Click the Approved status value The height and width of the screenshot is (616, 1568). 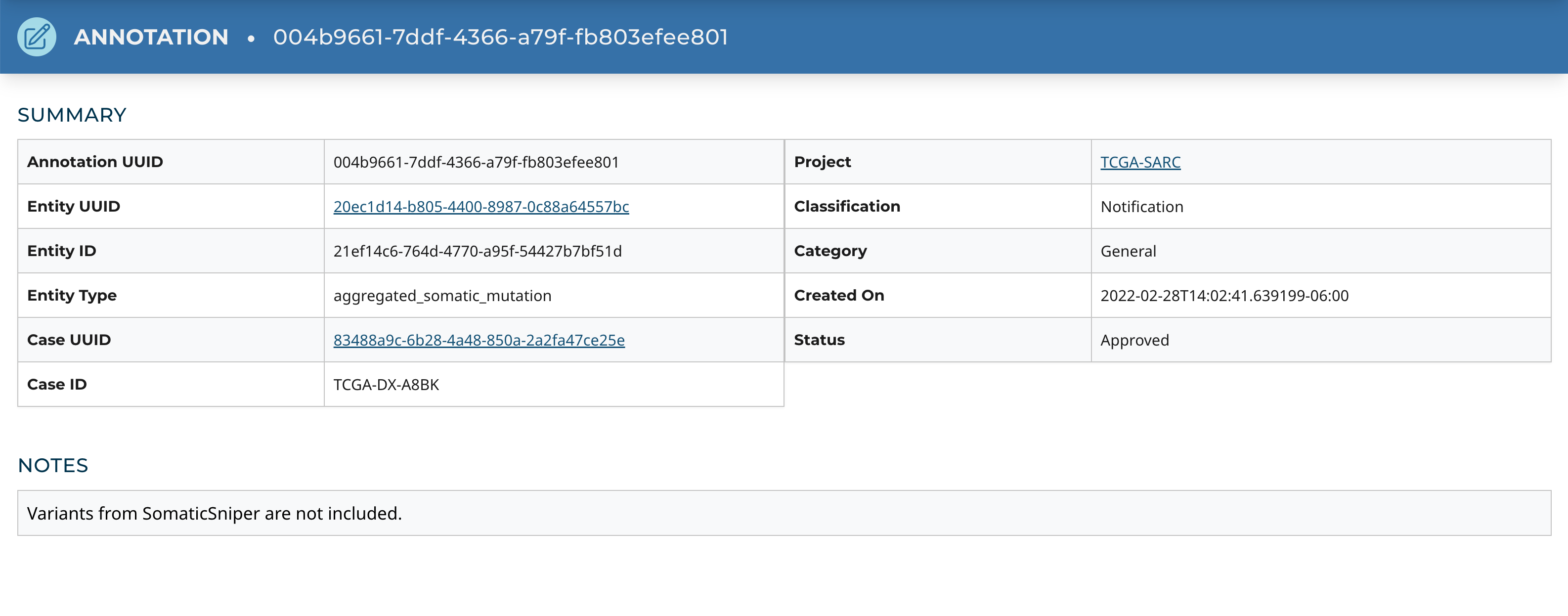click(x=1134, y=340)
